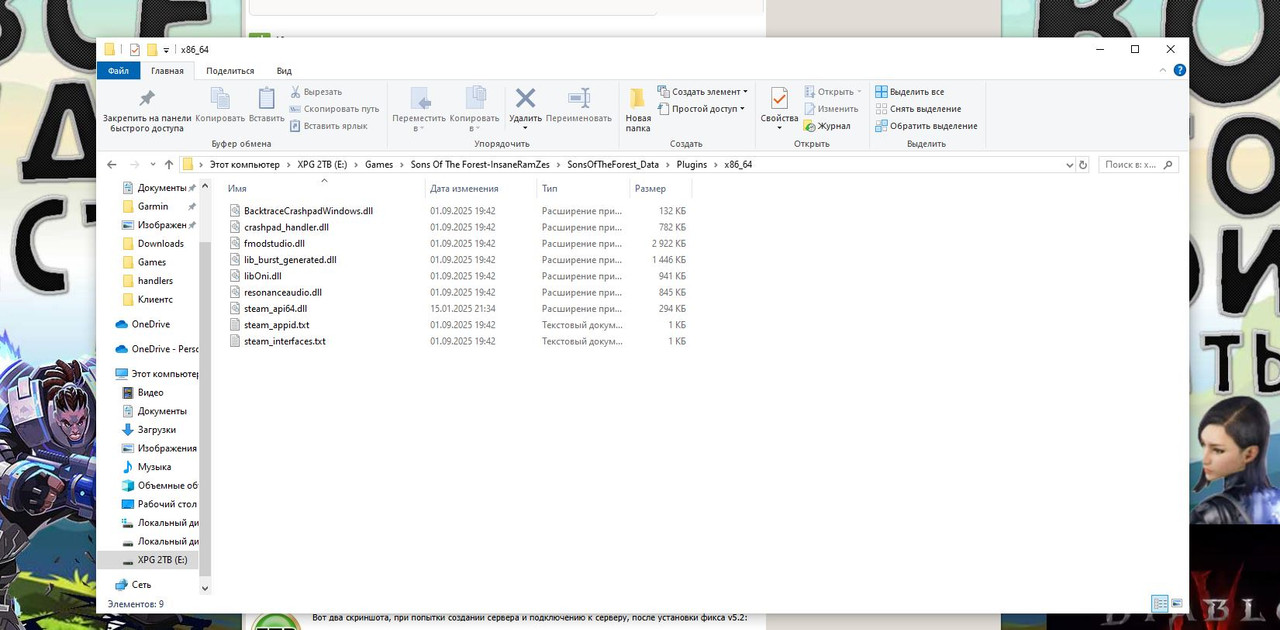This screenshot has width=1280, height=630.
Task: Open the Переместить в dropdown
Action: (x=420, y=109)
